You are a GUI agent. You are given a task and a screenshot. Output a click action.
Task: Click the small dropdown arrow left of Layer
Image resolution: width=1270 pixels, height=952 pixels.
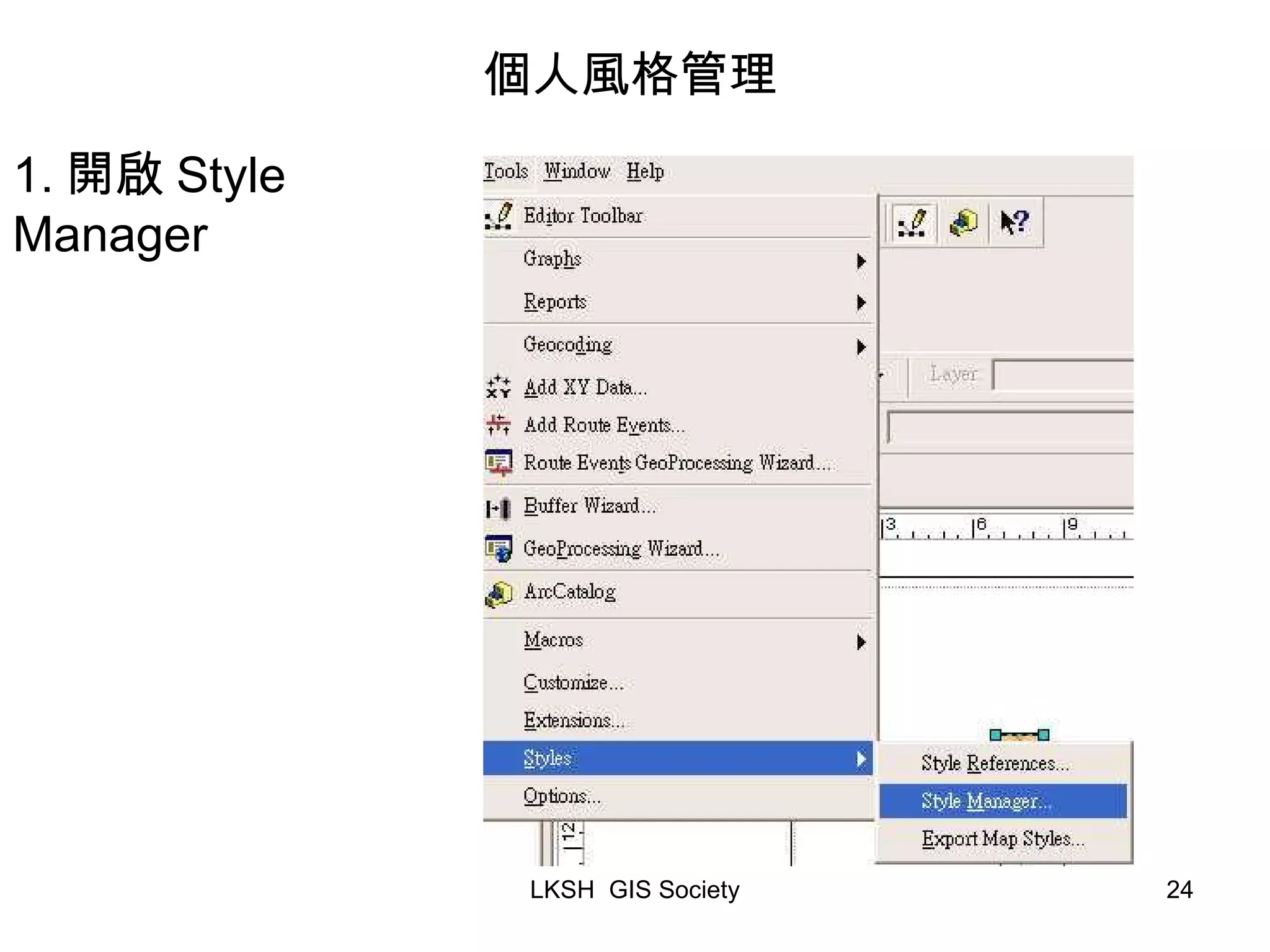[881, 374]
